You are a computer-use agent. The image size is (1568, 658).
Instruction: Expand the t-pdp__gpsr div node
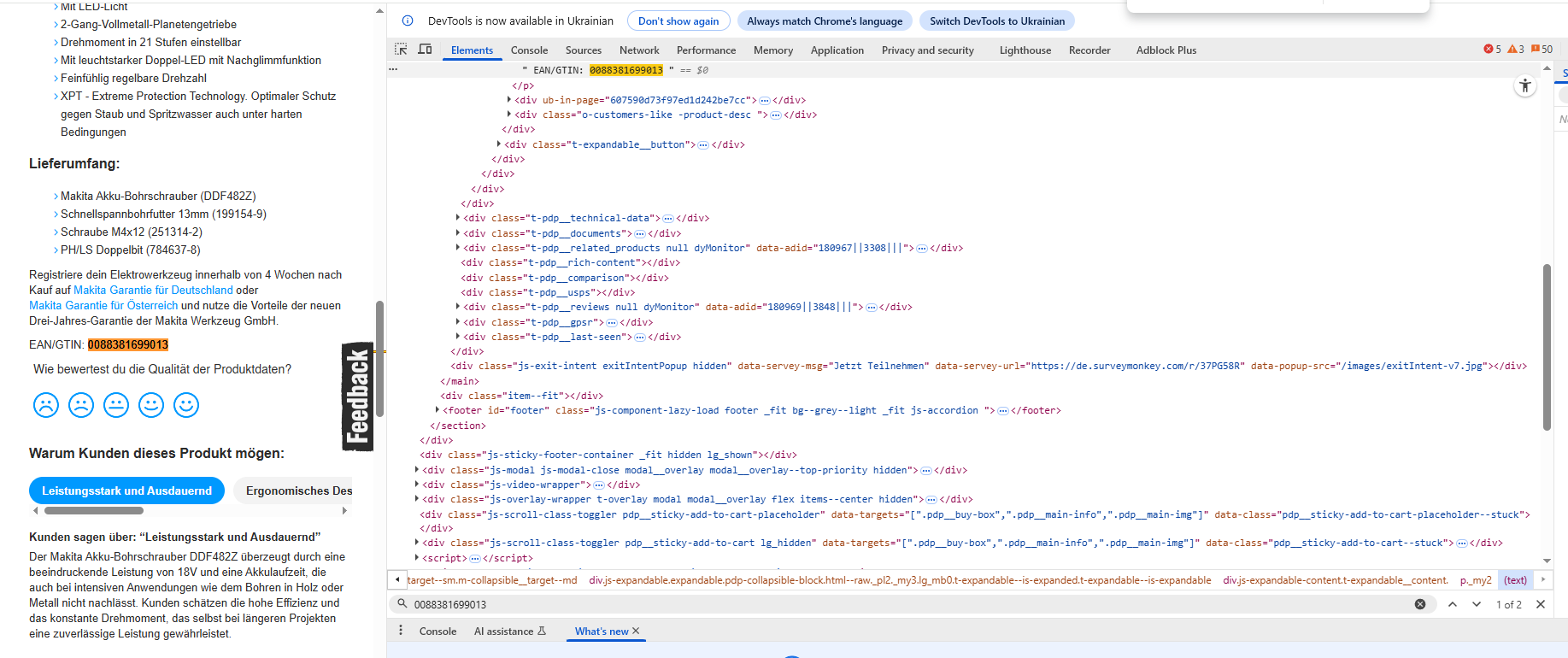pos(458,322)
